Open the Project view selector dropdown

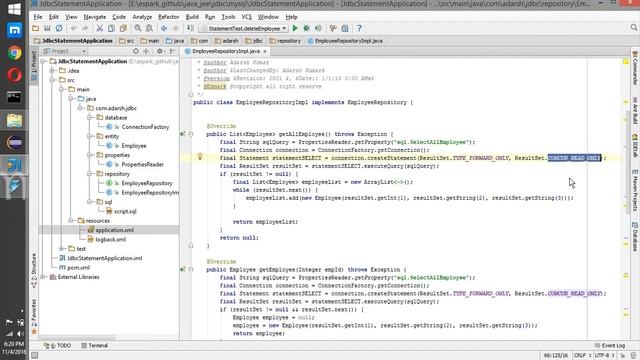(65, 51)
